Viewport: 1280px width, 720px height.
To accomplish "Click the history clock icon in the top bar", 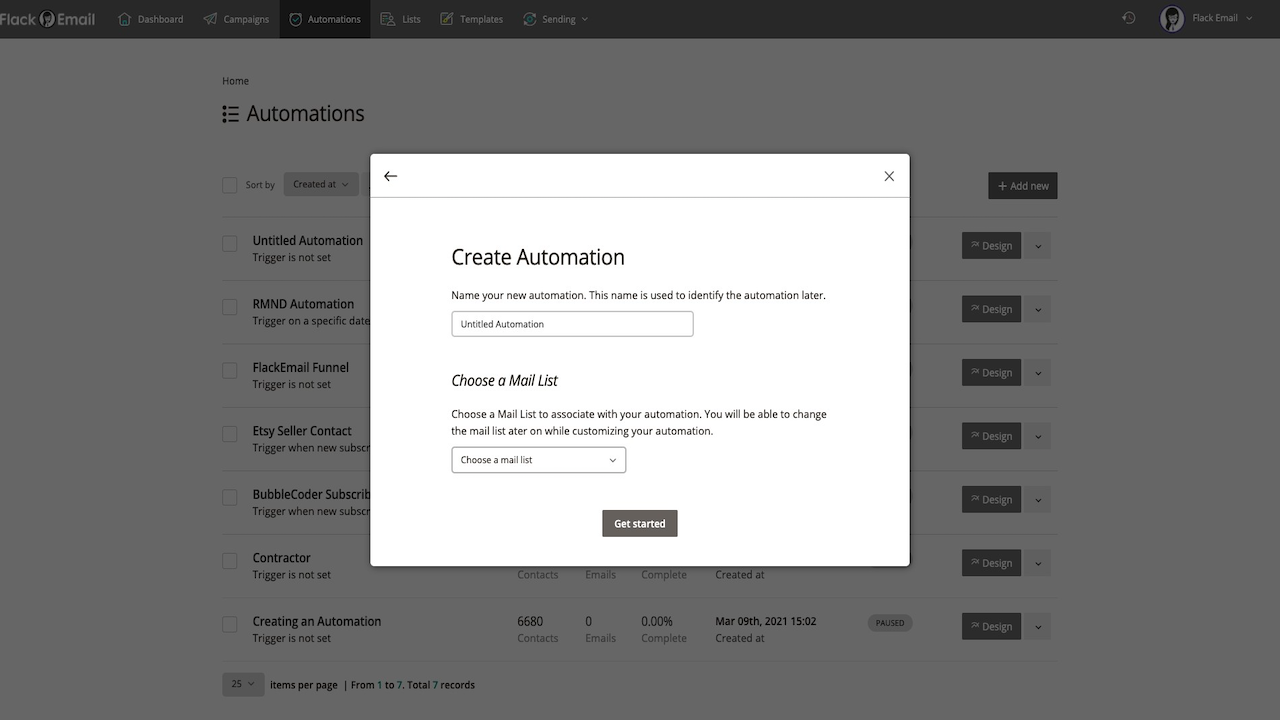I will point(1129,18).
